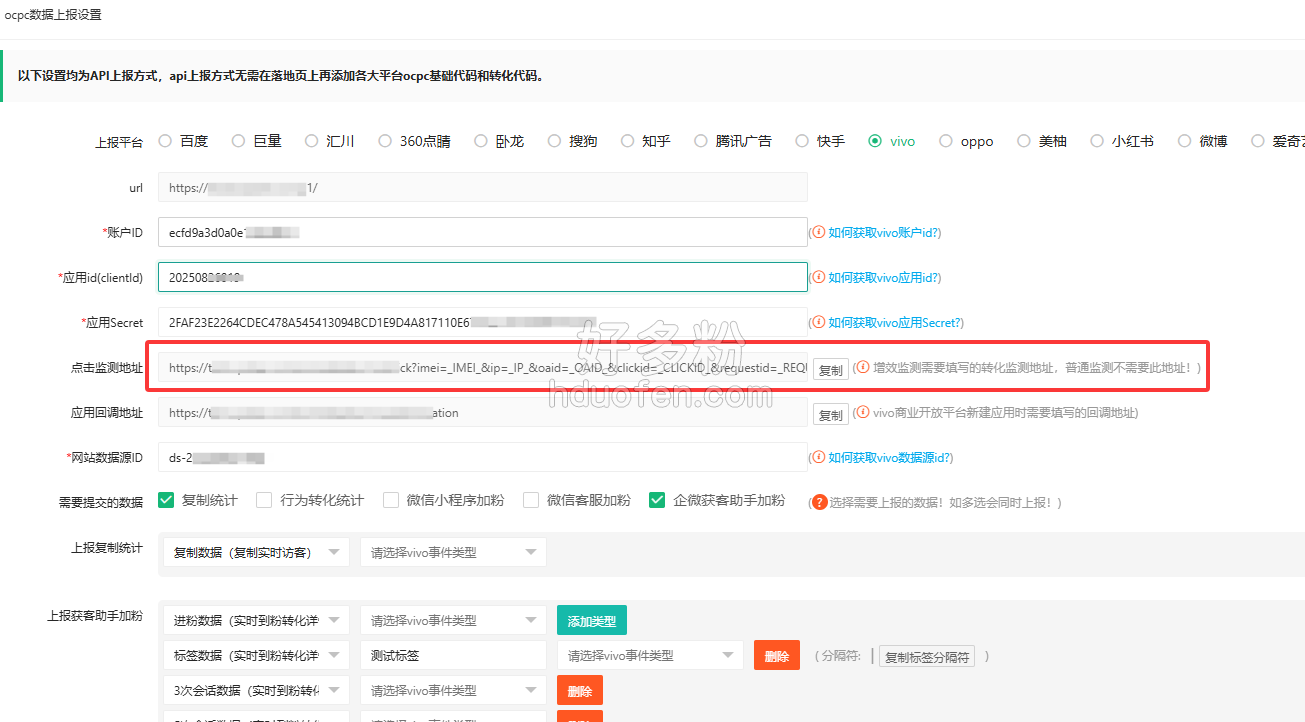Viewport: 1305px width, 722px height.
Task: Expand the vivo事件类型 dropdown in 上报复制统计 row
Action: click(453, 552)
